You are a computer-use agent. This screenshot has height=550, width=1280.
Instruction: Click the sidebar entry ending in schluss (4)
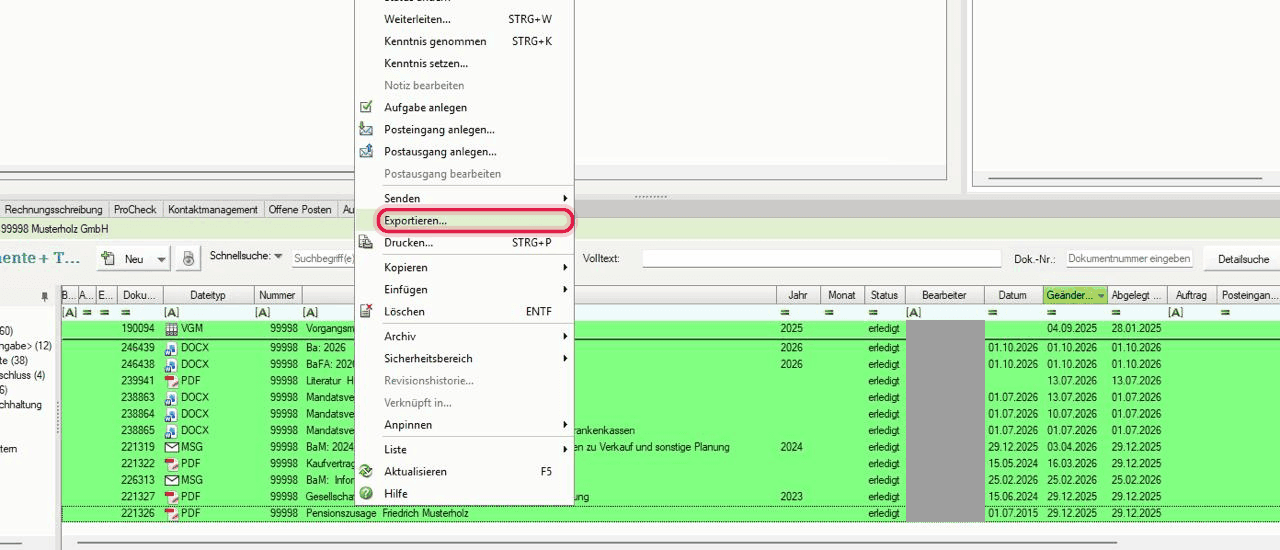23,376
